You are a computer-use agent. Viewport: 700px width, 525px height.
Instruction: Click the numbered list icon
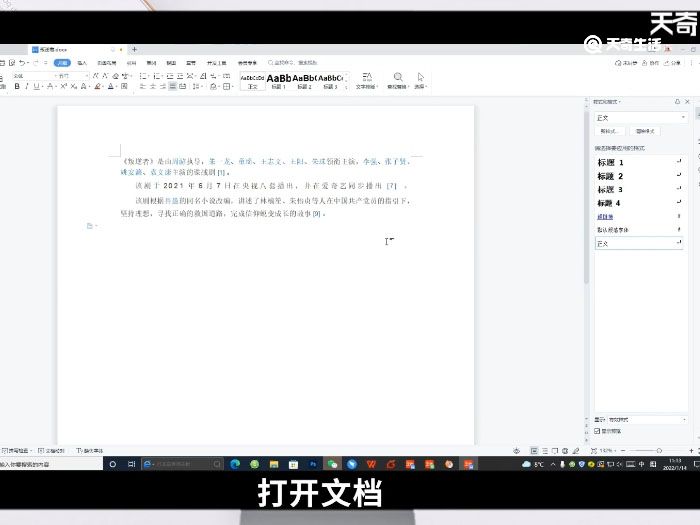157,76
